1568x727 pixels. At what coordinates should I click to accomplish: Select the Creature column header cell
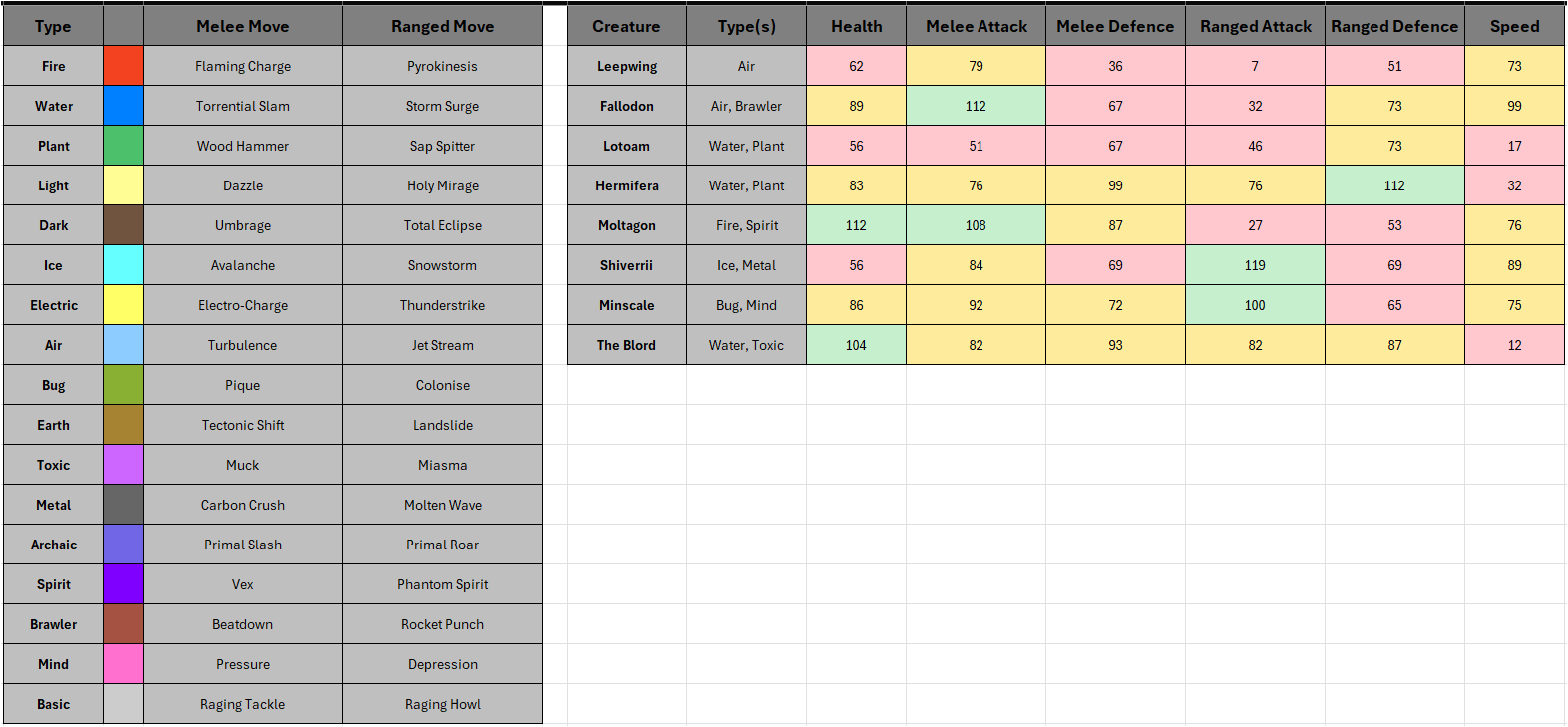[626, 26]
